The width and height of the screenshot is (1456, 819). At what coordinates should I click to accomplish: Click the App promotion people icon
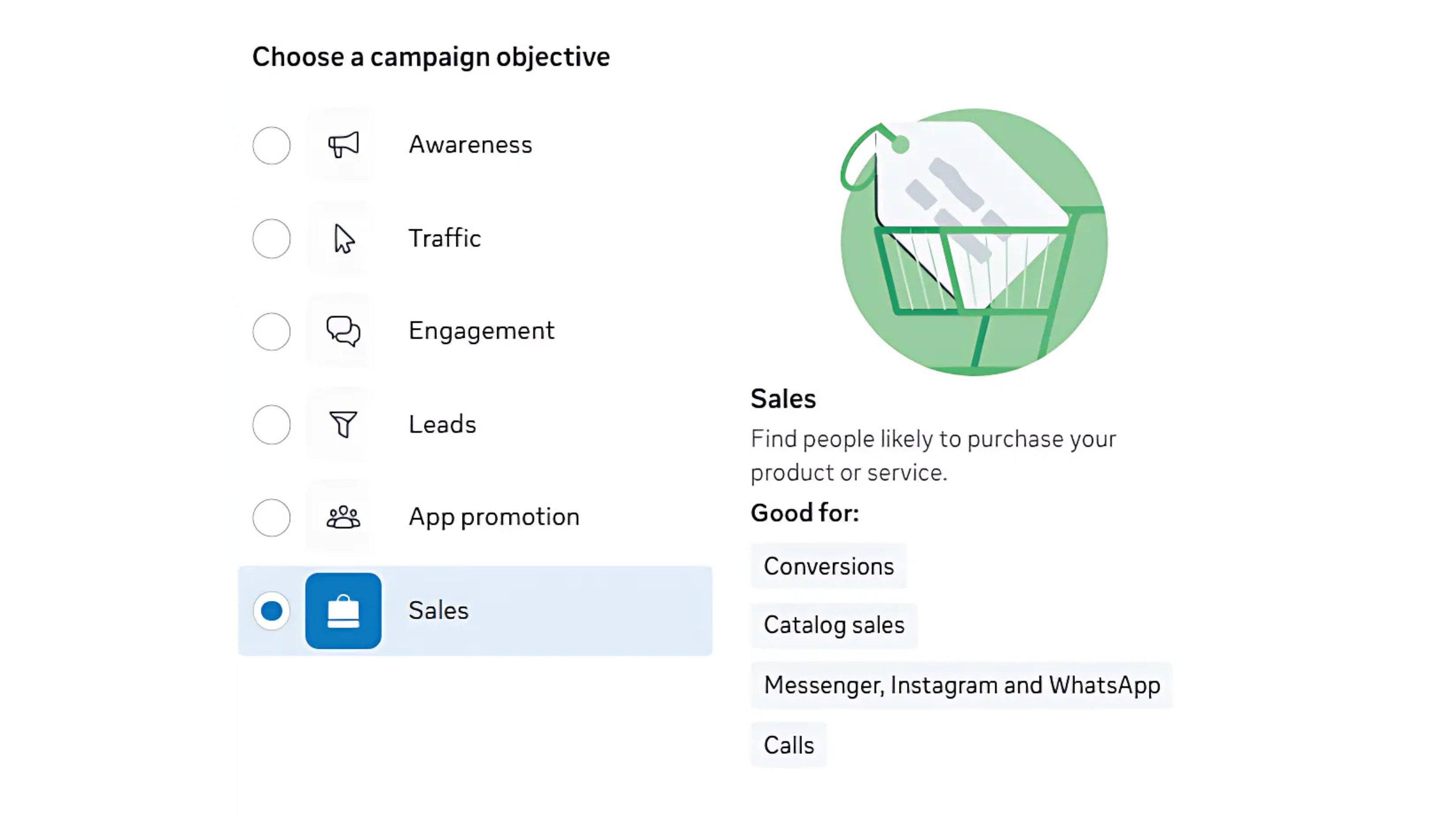click(x=343, y=517)
